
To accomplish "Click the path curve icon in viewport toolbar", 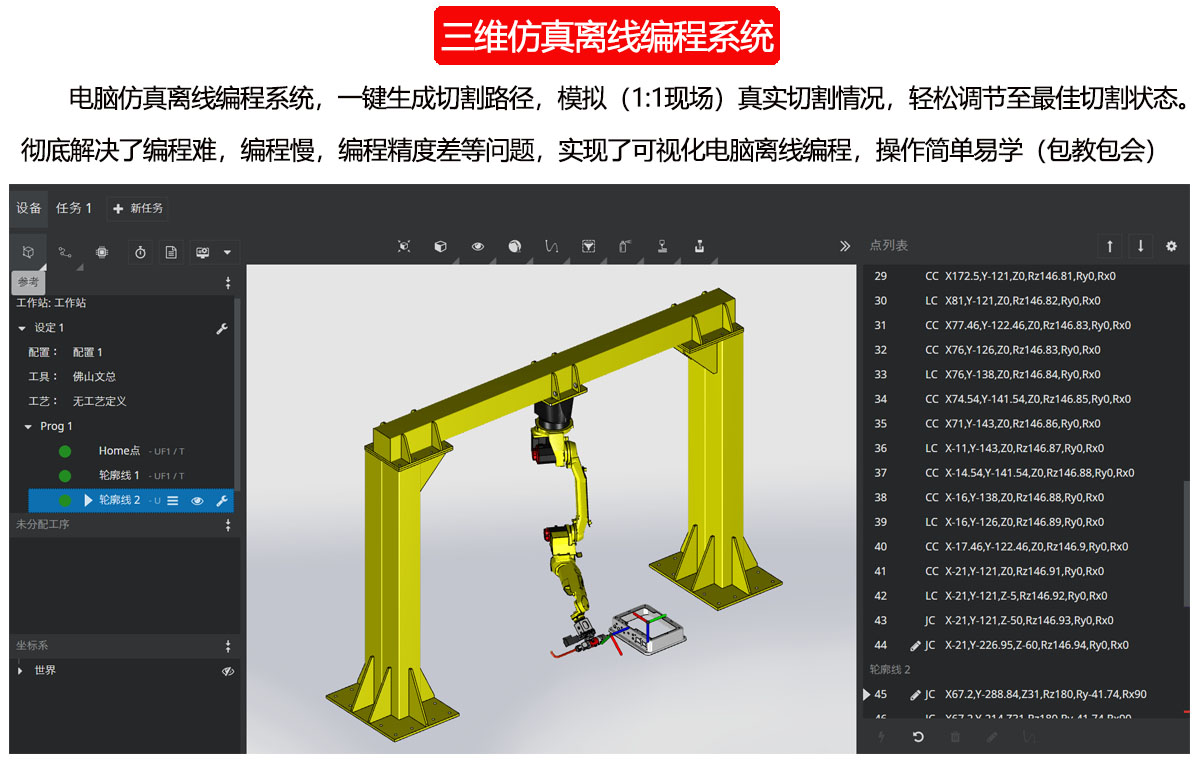I will (551, 246).
